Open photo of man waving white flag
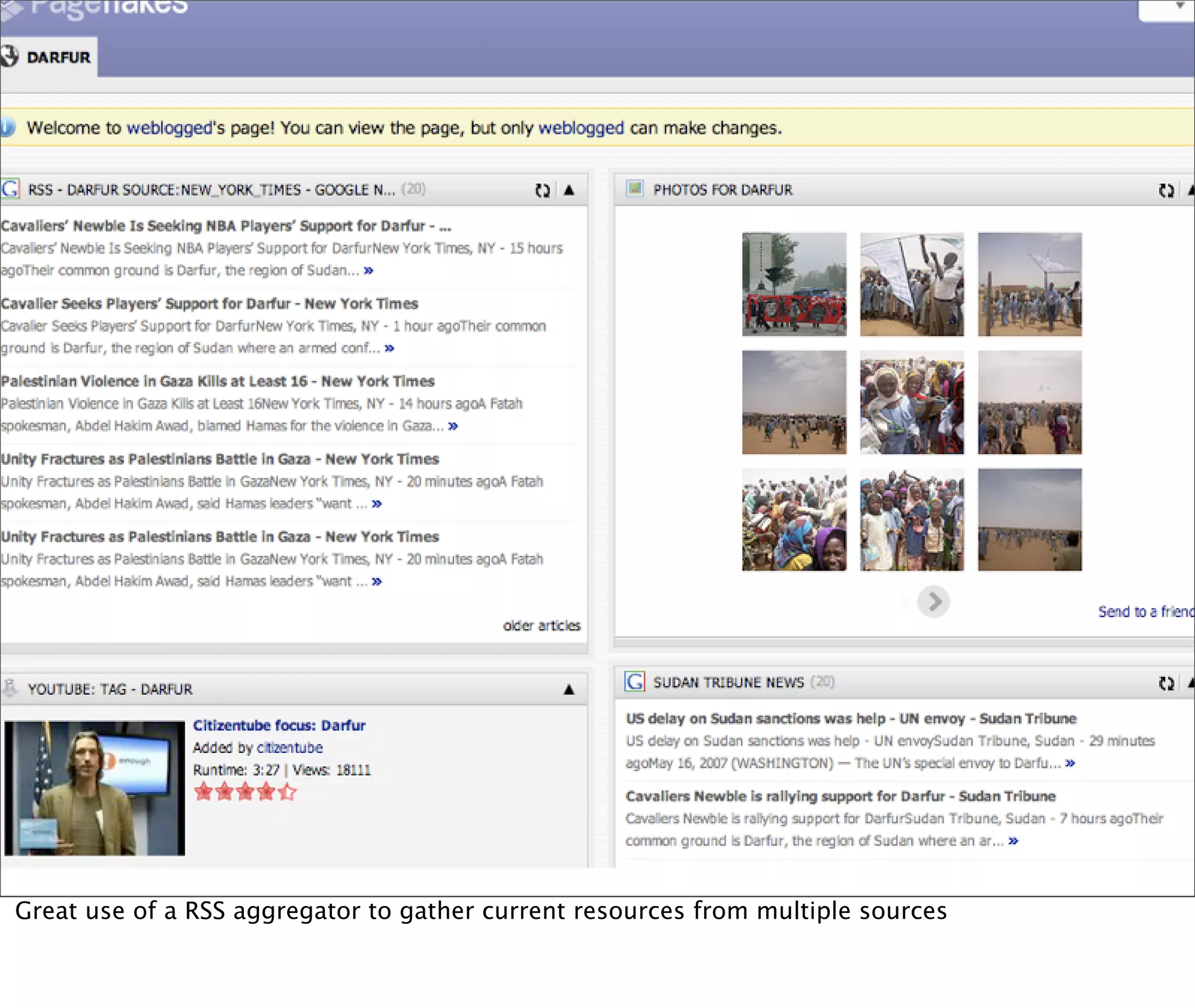The width and height of the screenshot is (1195, 1008). [912, 284]
